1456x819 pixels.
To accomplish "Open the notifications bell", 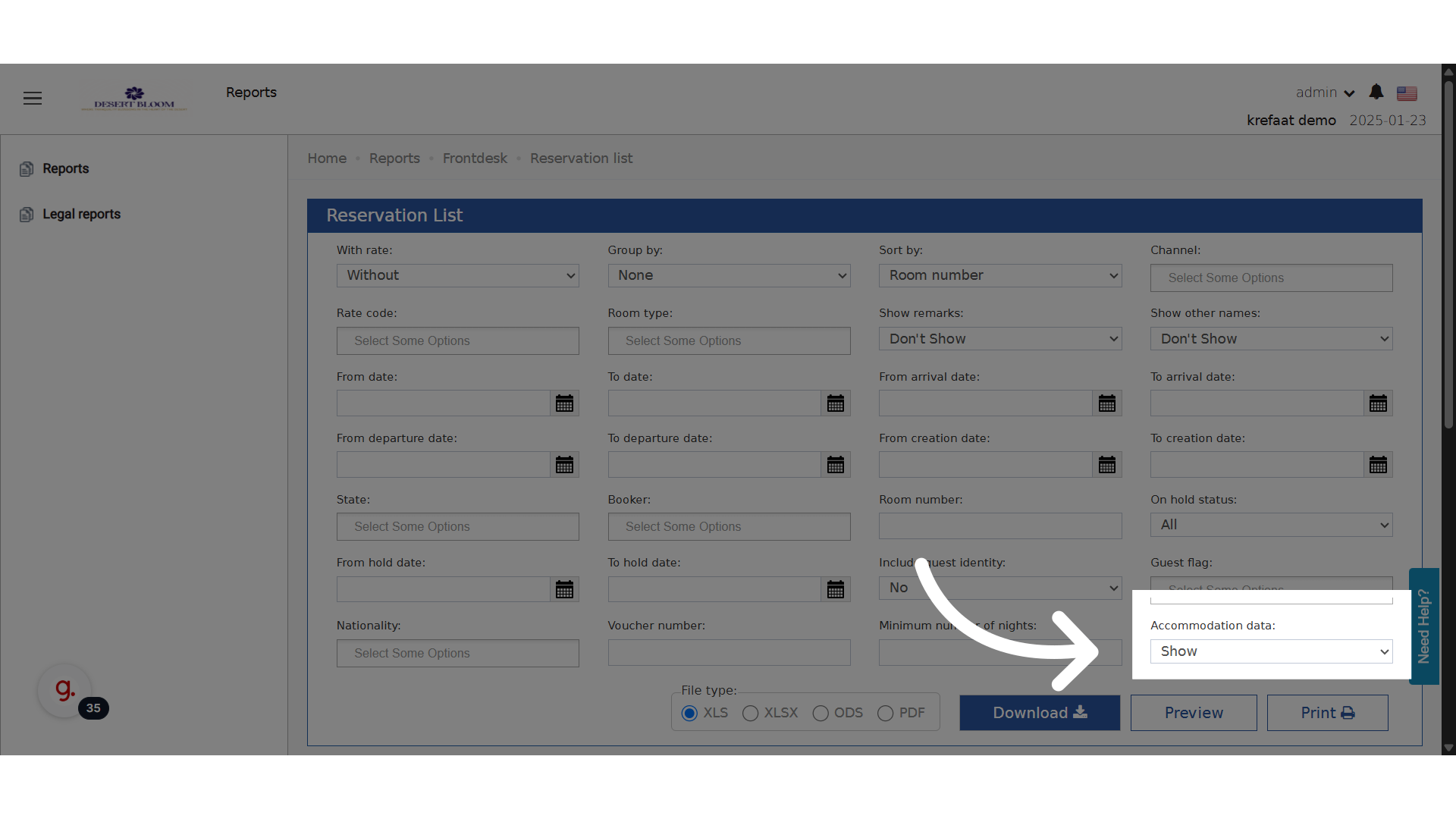I will tap(1376, 93).
